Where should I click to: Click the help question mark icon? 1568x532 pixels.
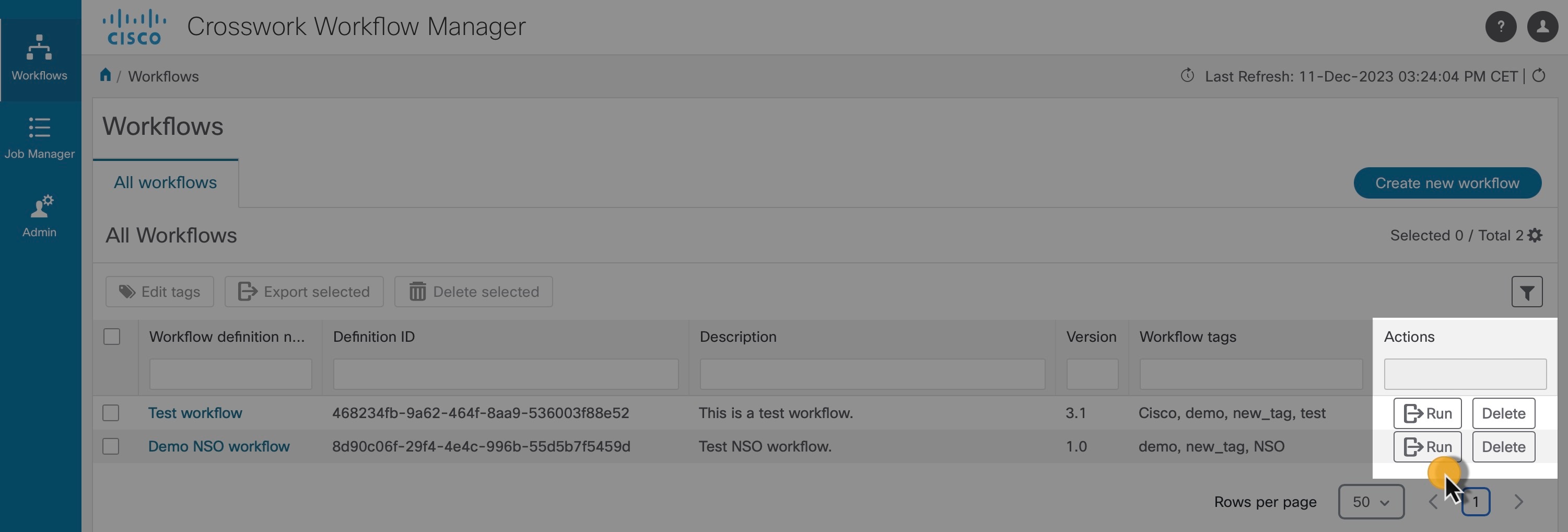[x=1501, y=26]
